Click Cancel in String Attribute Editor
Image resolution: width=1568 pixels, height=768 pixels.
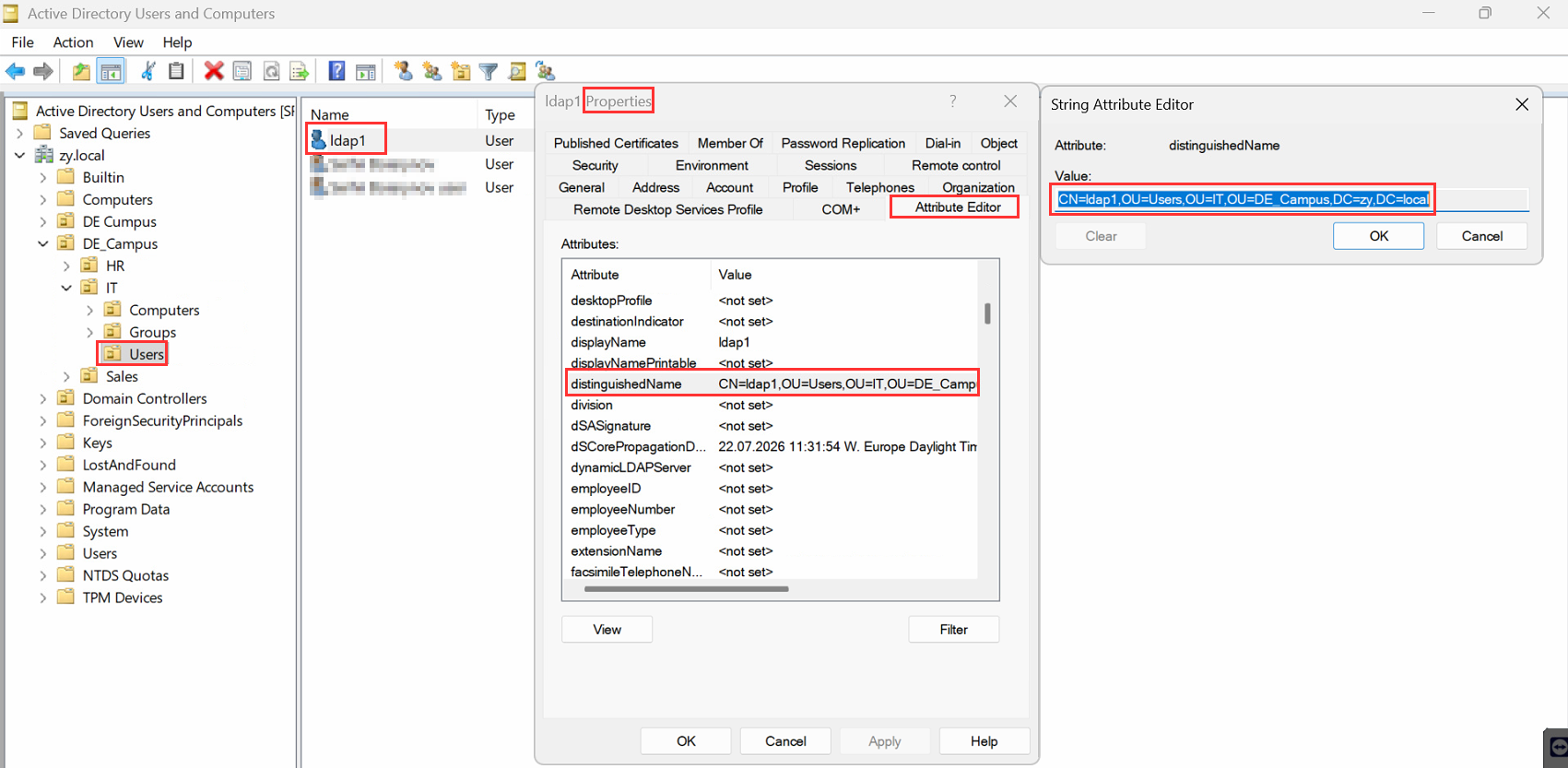1482,236
